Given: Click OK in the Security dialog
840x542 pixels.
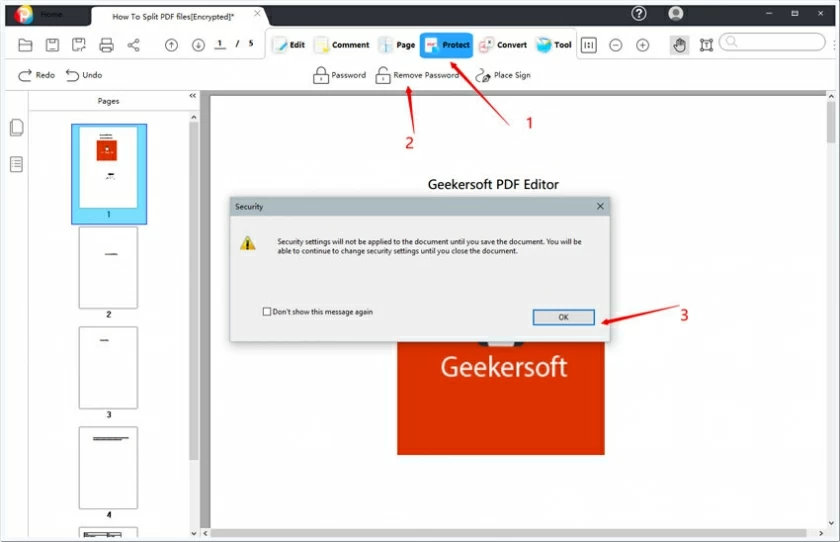Looking at the screenshot, I should click(x=563, y=317).
